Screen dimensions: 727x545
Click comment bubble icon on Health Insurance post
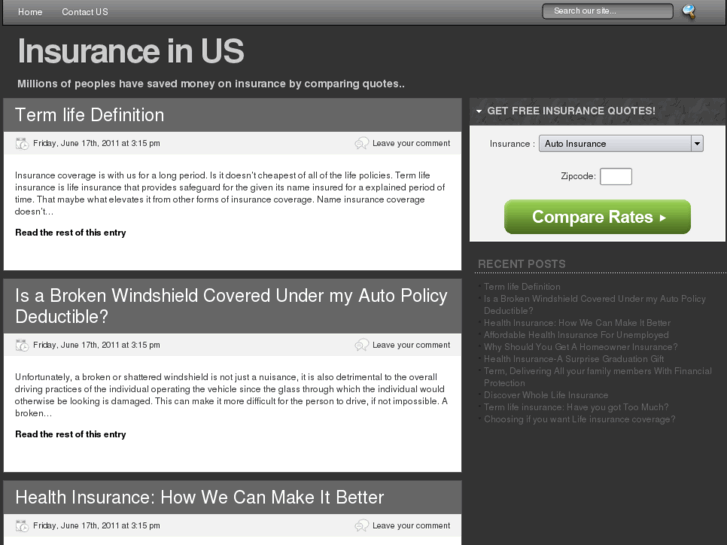pos(361,525)
